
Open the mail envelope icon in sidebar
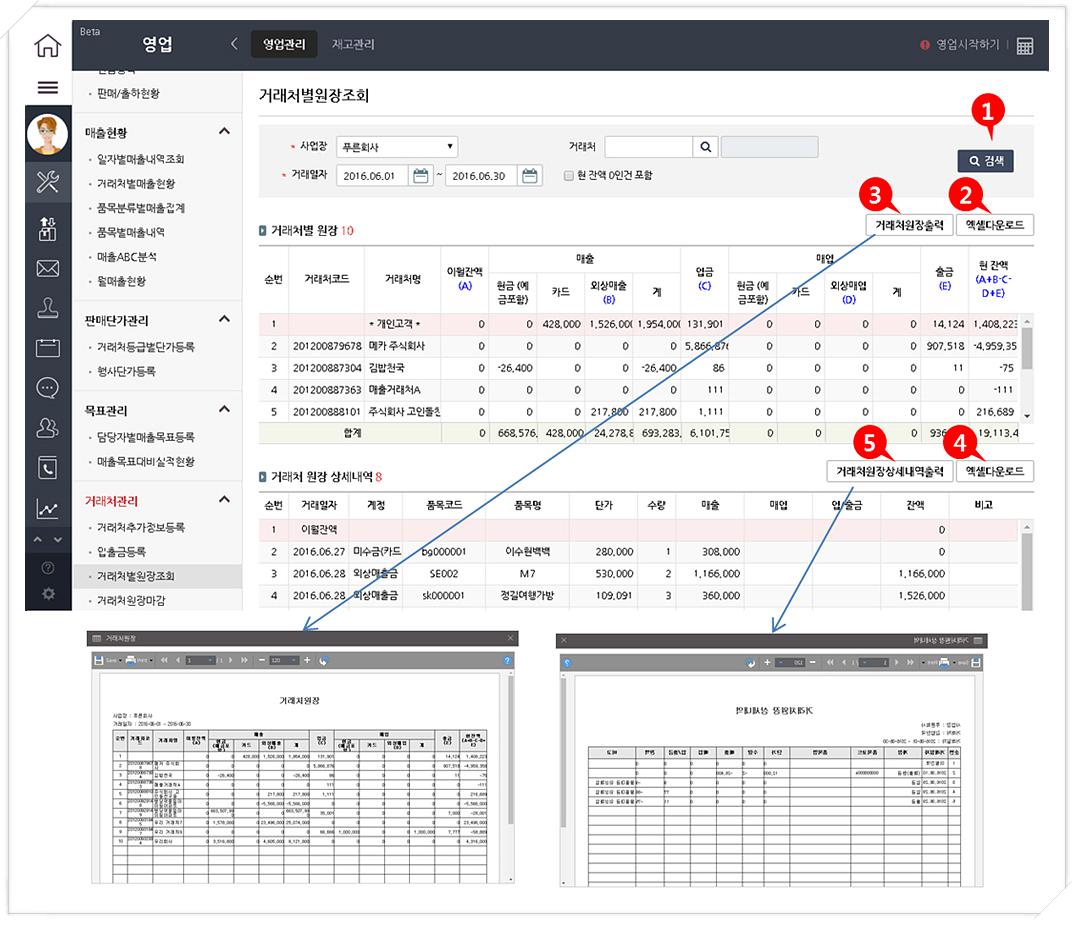pyautogui.click(x=47, y=269)
